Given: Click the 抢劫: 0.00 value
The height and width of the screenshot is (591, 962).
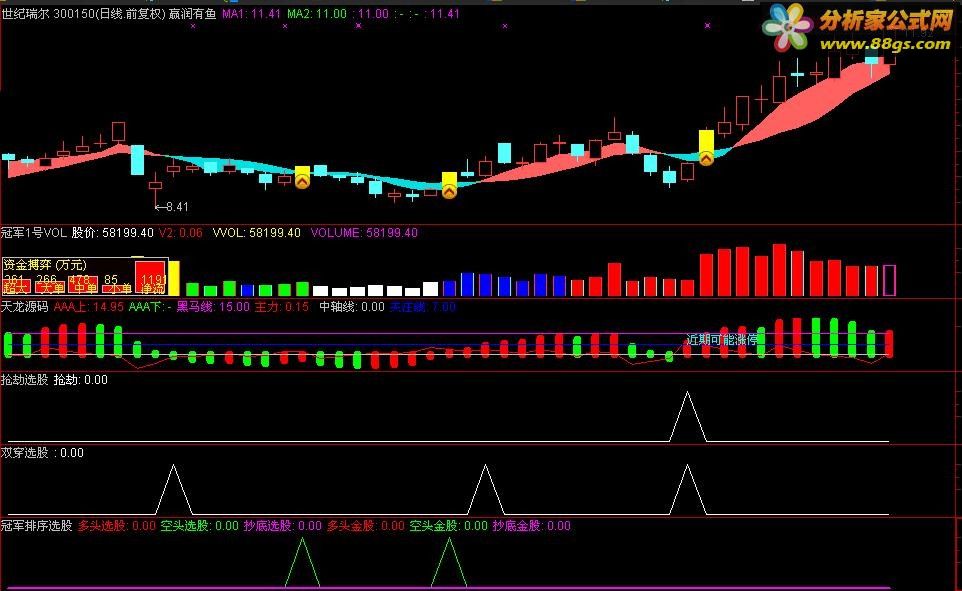Looking at the screenshot, I should (80, 379).
